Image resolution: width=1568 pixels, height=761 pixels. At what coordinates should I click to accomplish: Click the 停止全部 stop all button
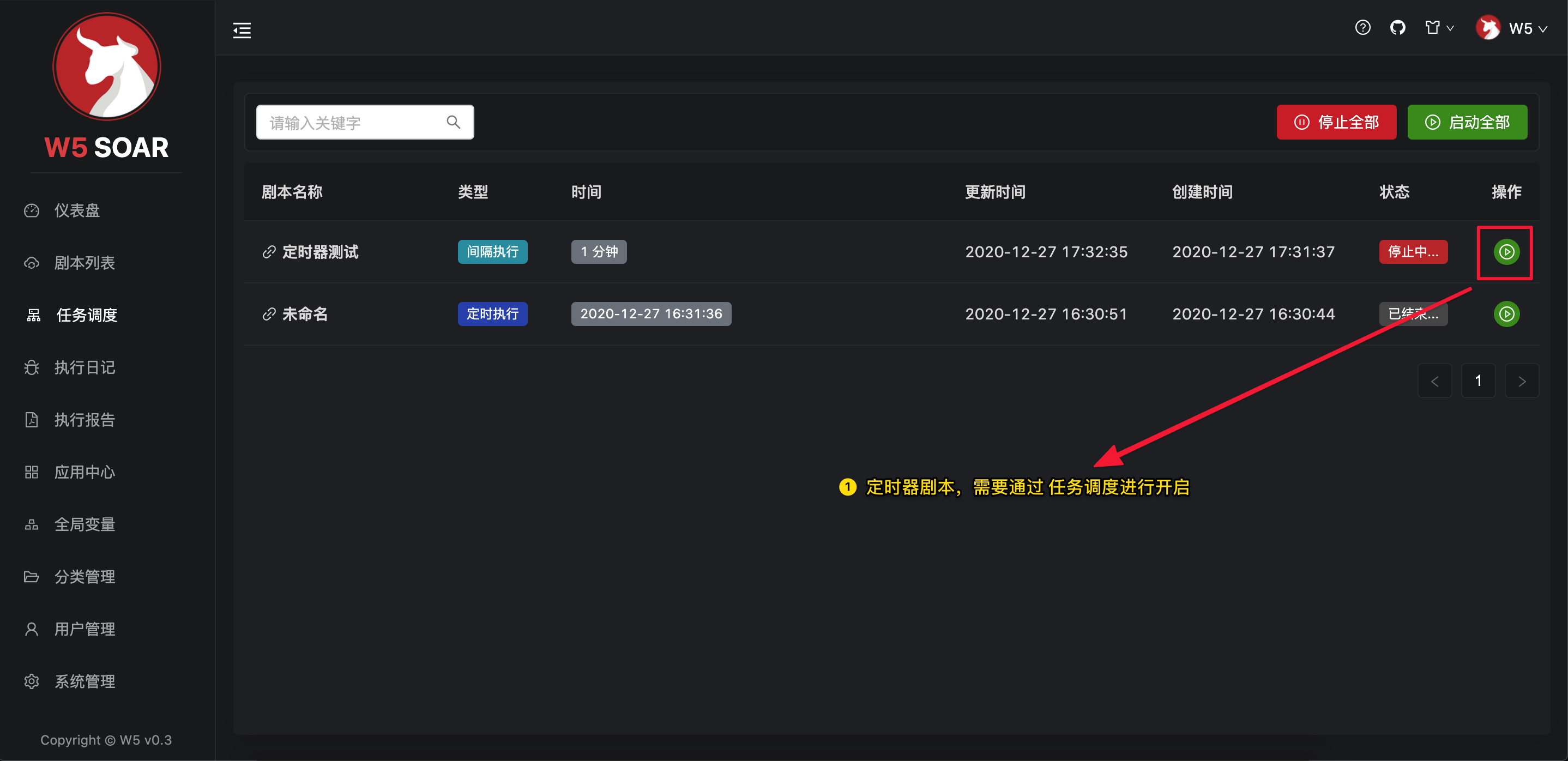click(1336, 122)
